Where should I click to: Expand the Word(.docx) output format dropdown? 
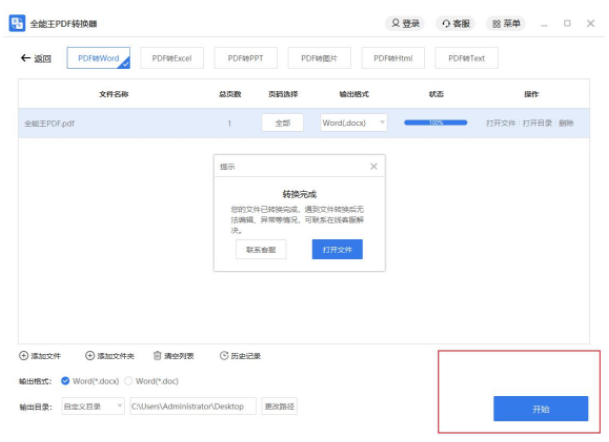(355, 123)
